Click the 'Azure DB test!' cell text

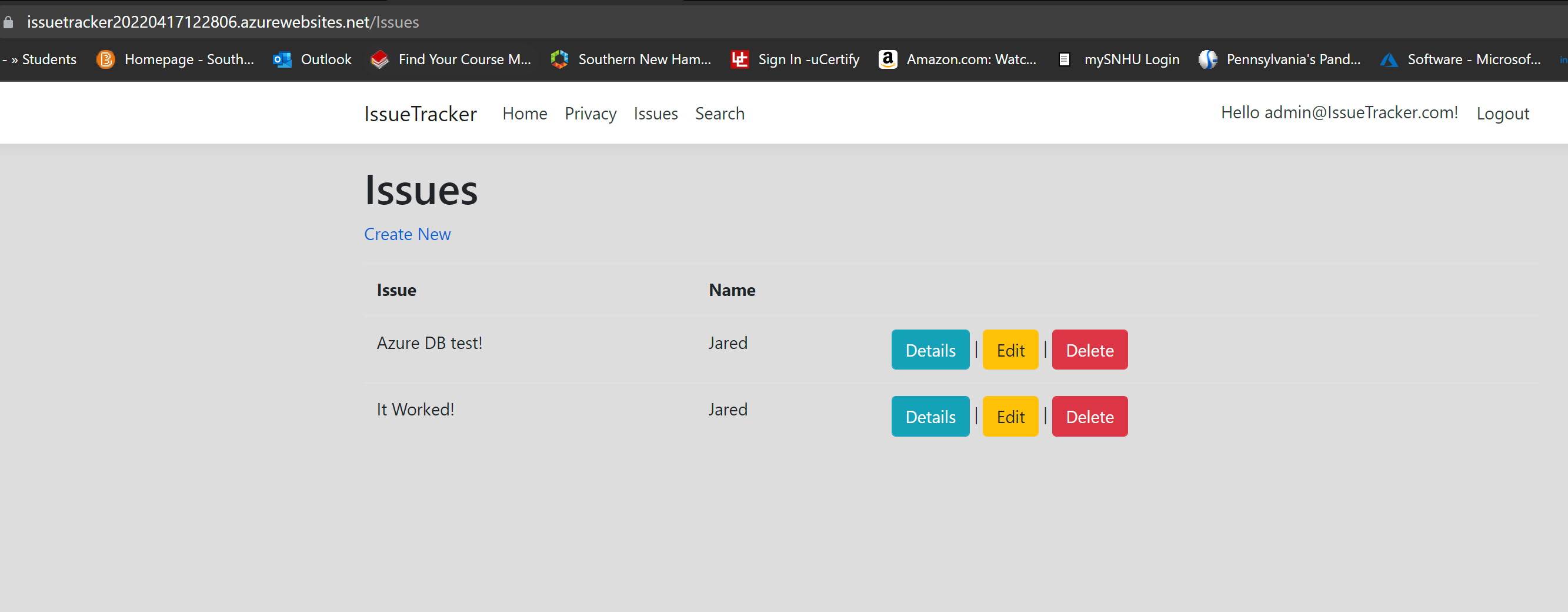tap(429, 344)
